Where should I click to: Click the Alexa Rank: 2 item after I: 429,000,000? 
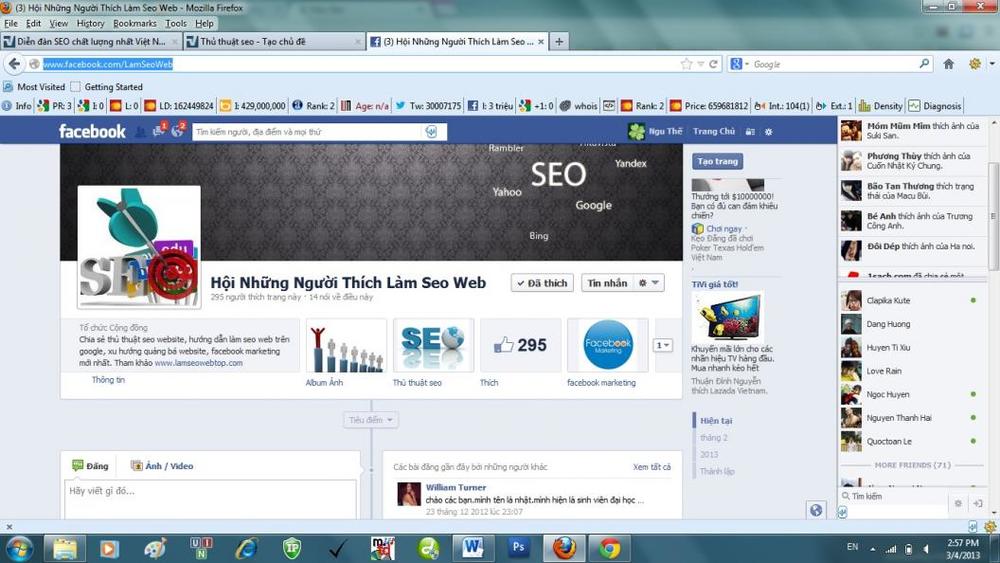point(313,106)
